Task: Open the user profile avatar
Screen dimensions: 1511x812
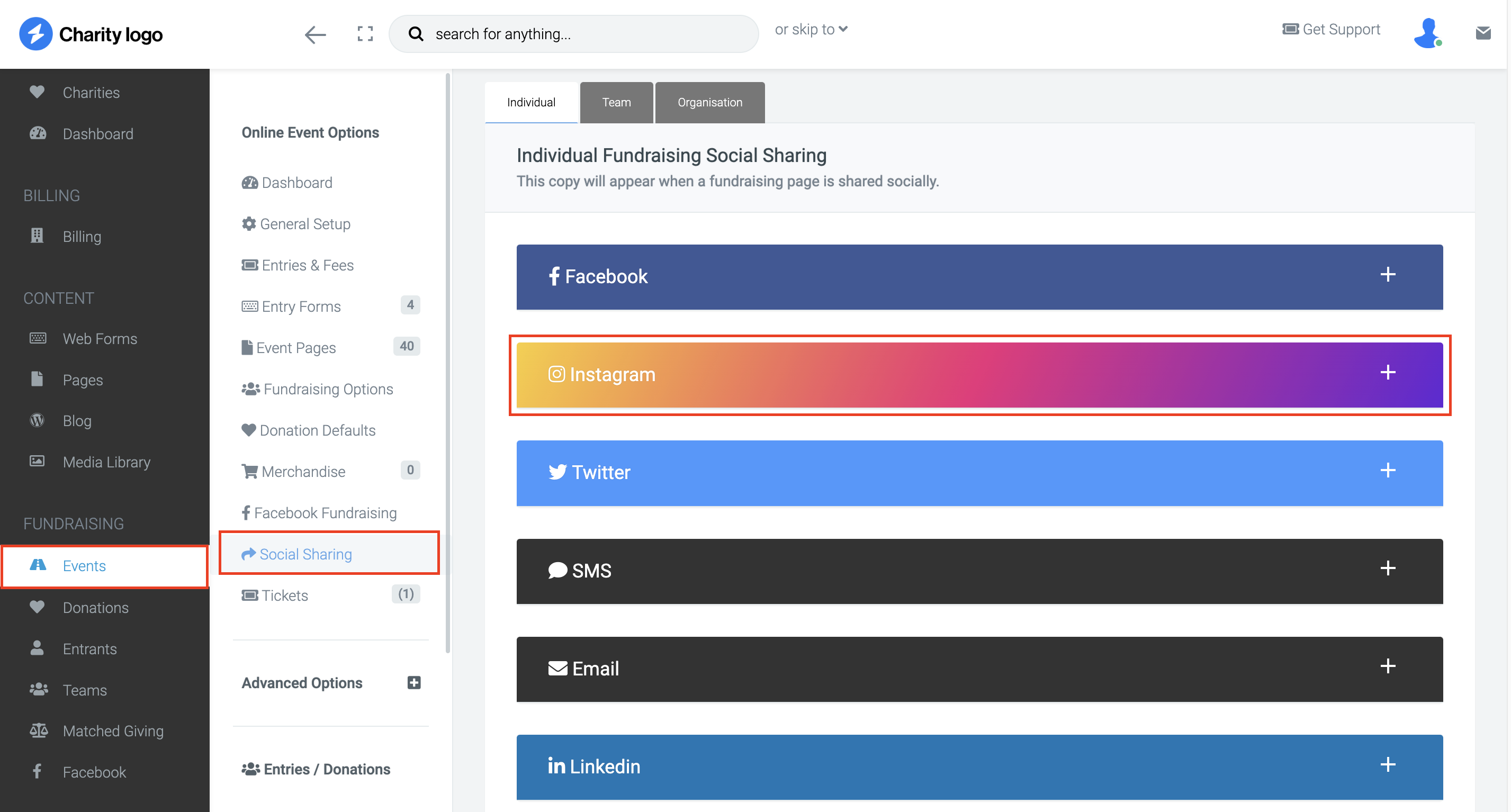Action: click(1427, 33)
